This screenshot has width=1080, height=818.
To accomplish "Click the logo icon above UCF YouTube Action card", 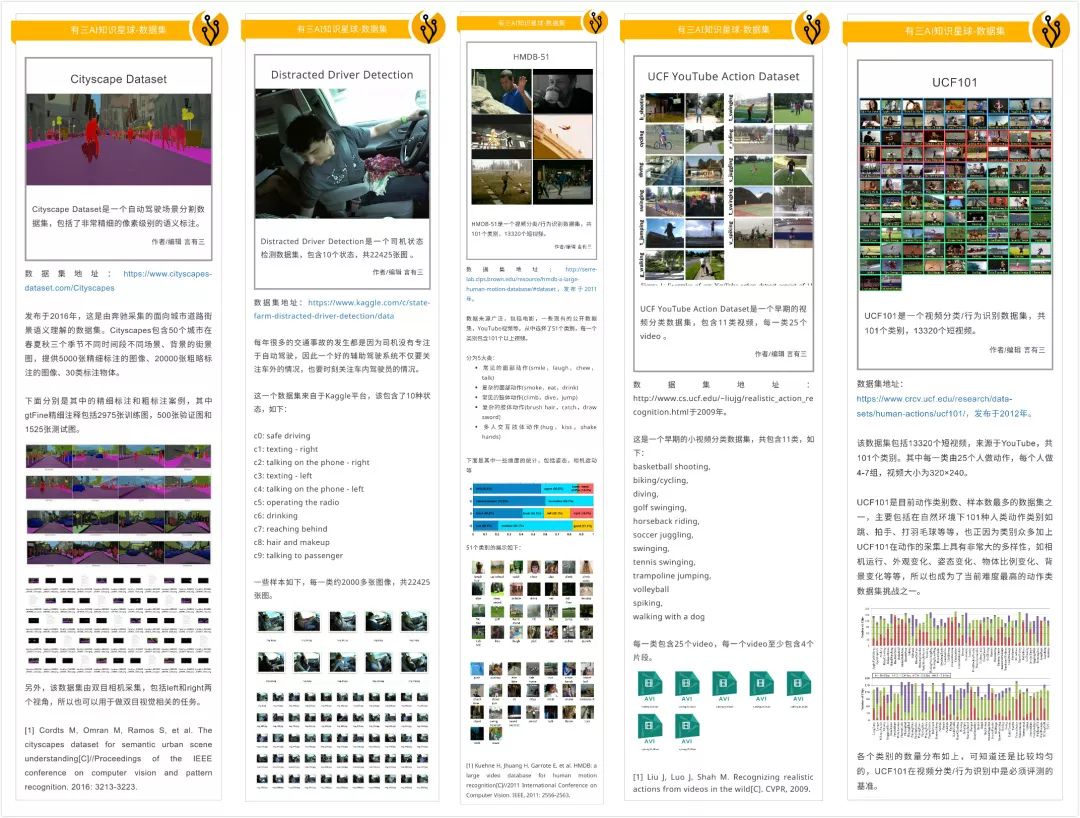I will 811,28.
